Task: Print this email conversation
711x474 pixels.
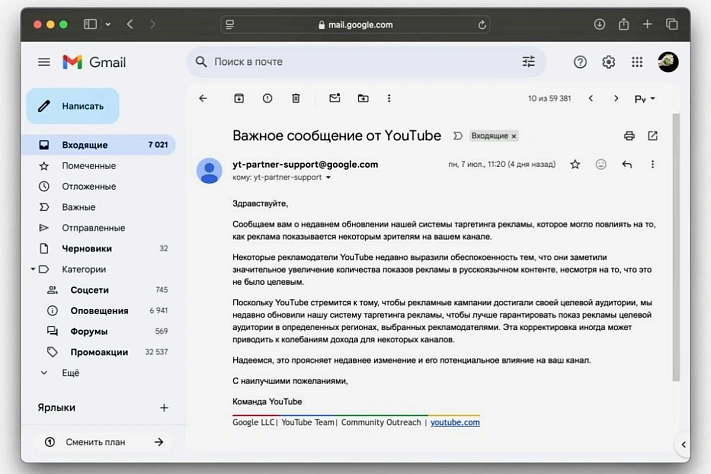Action: pos(629,136)
